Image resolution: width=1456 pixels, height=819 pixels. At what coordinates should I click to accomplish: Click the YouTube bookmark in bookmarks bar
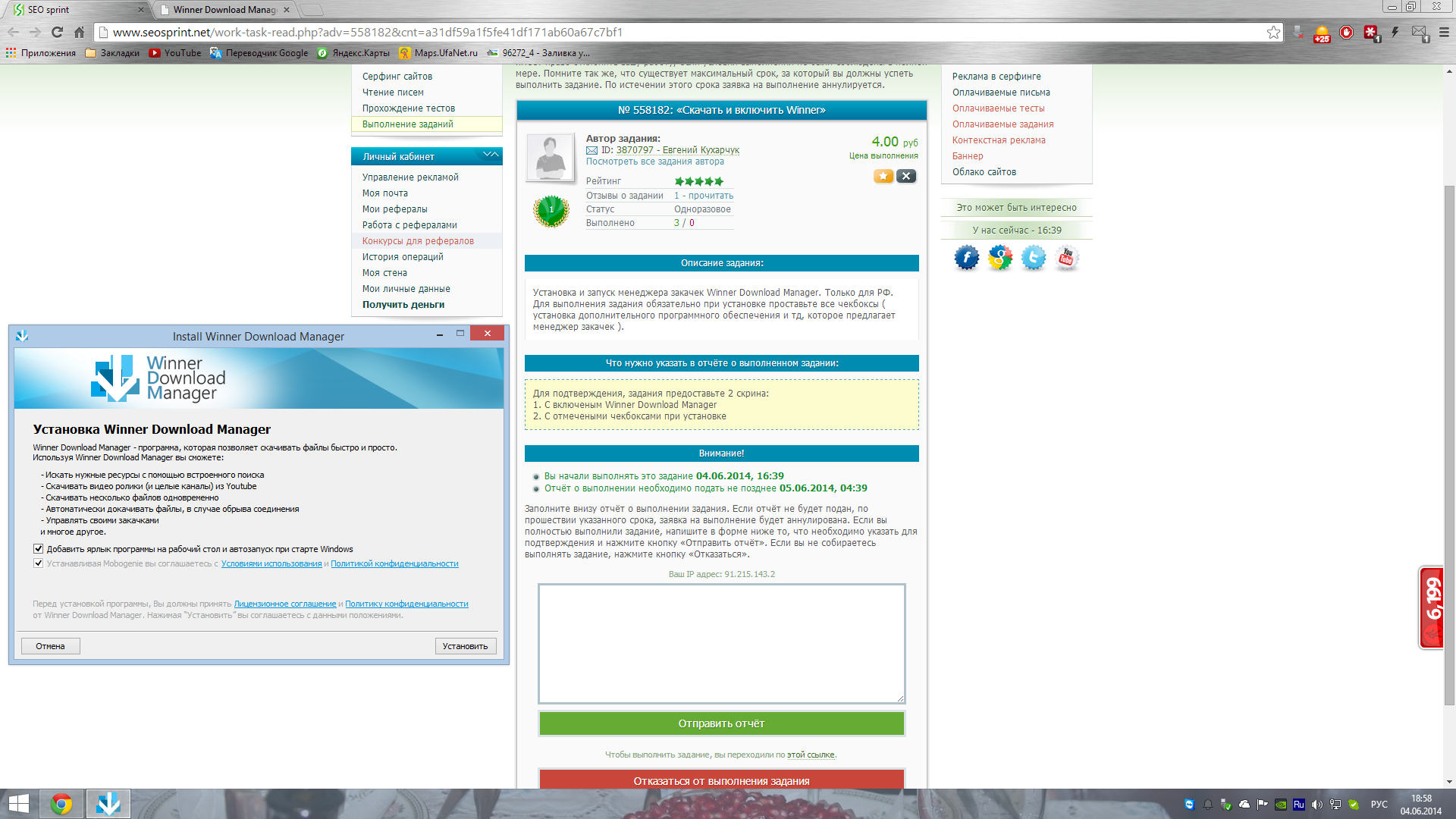[x=175, y=53]
